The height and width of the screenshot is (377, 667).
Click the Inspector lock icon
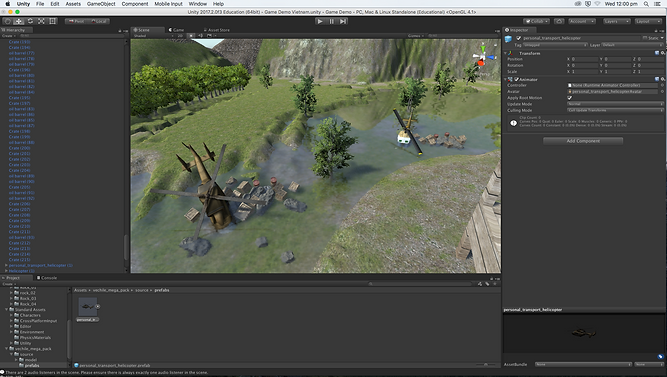(x=656, y=30)
